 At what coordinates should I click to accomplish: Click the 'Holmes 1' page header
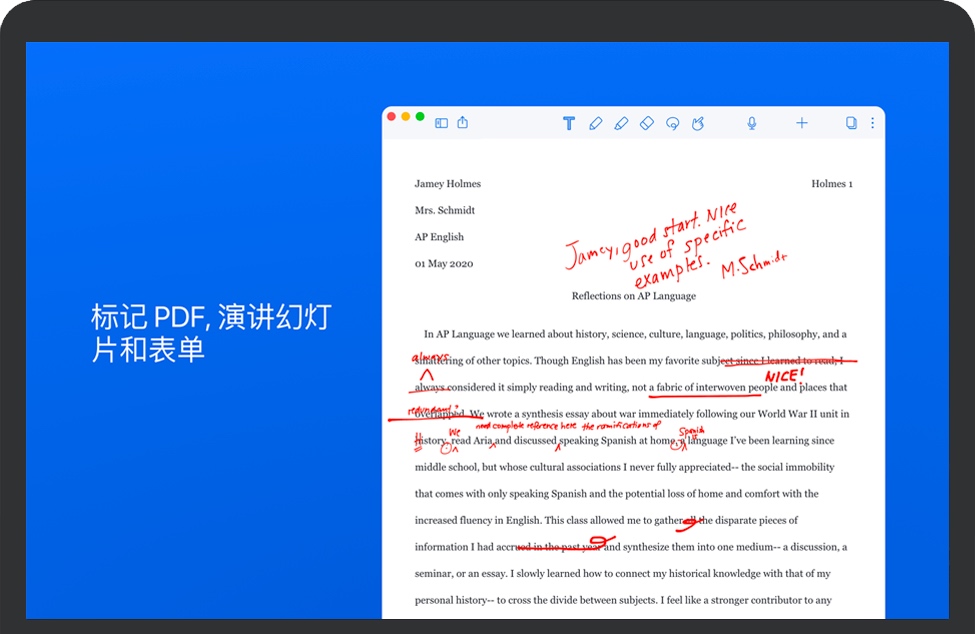(x=831, y=184)
